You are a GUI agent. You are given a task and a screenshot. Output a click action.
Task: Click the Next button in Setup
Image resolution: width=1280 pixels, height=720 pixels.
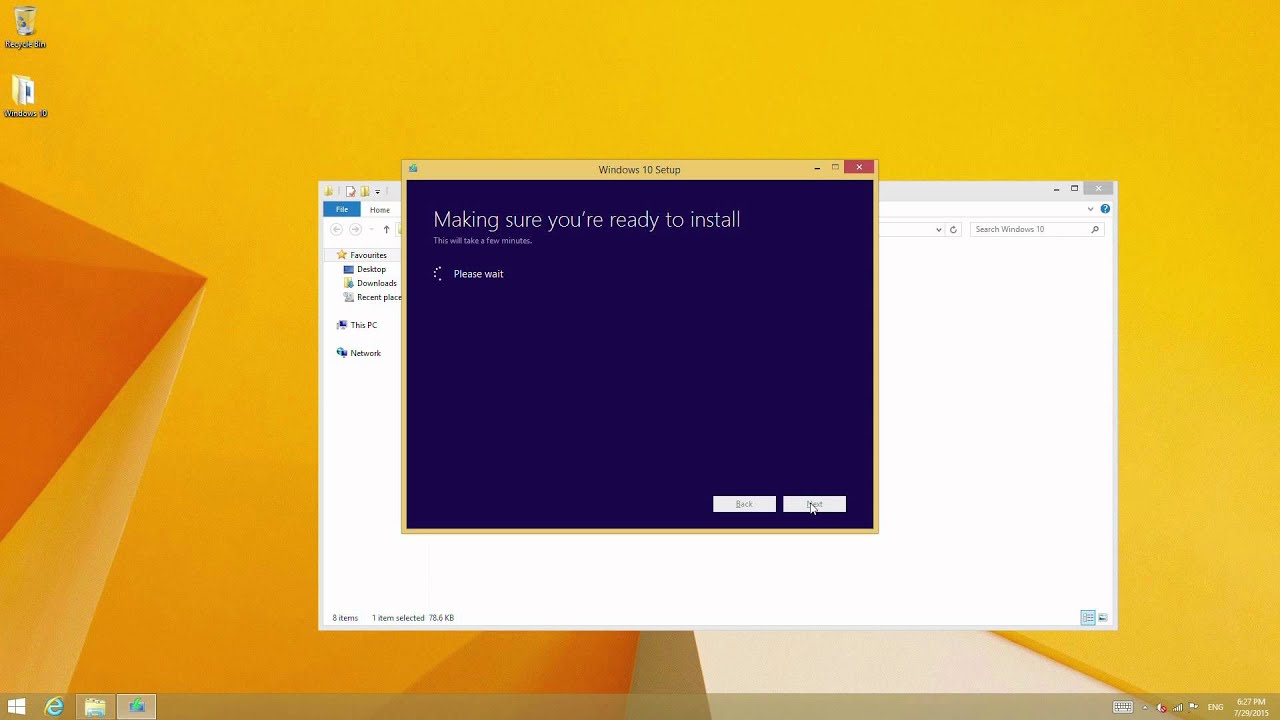coord(814,504)
